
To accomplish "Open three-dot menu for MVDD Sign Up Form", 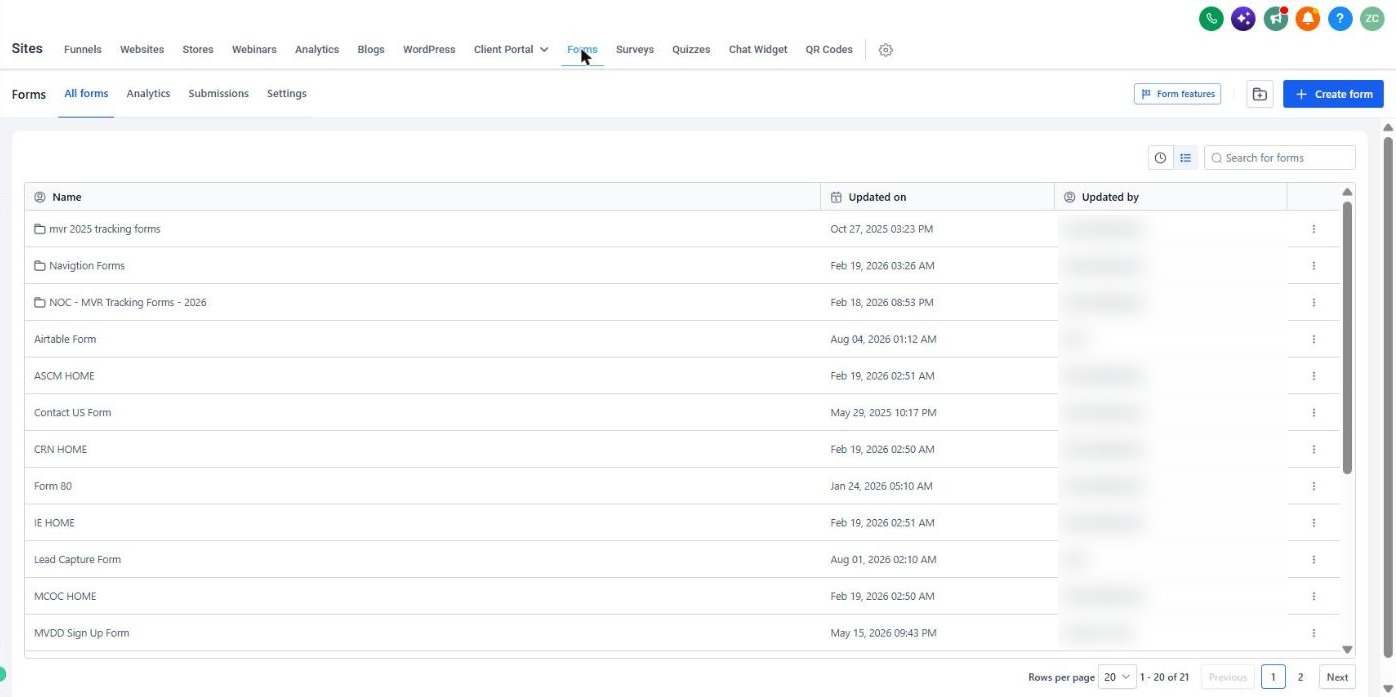I will (1313, 633).
